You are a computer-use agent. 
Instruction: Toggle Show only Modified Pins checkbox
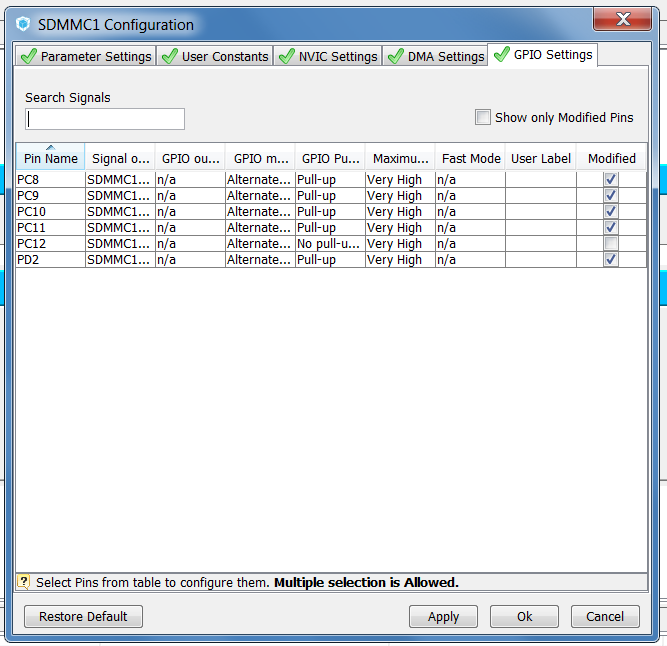483,117
